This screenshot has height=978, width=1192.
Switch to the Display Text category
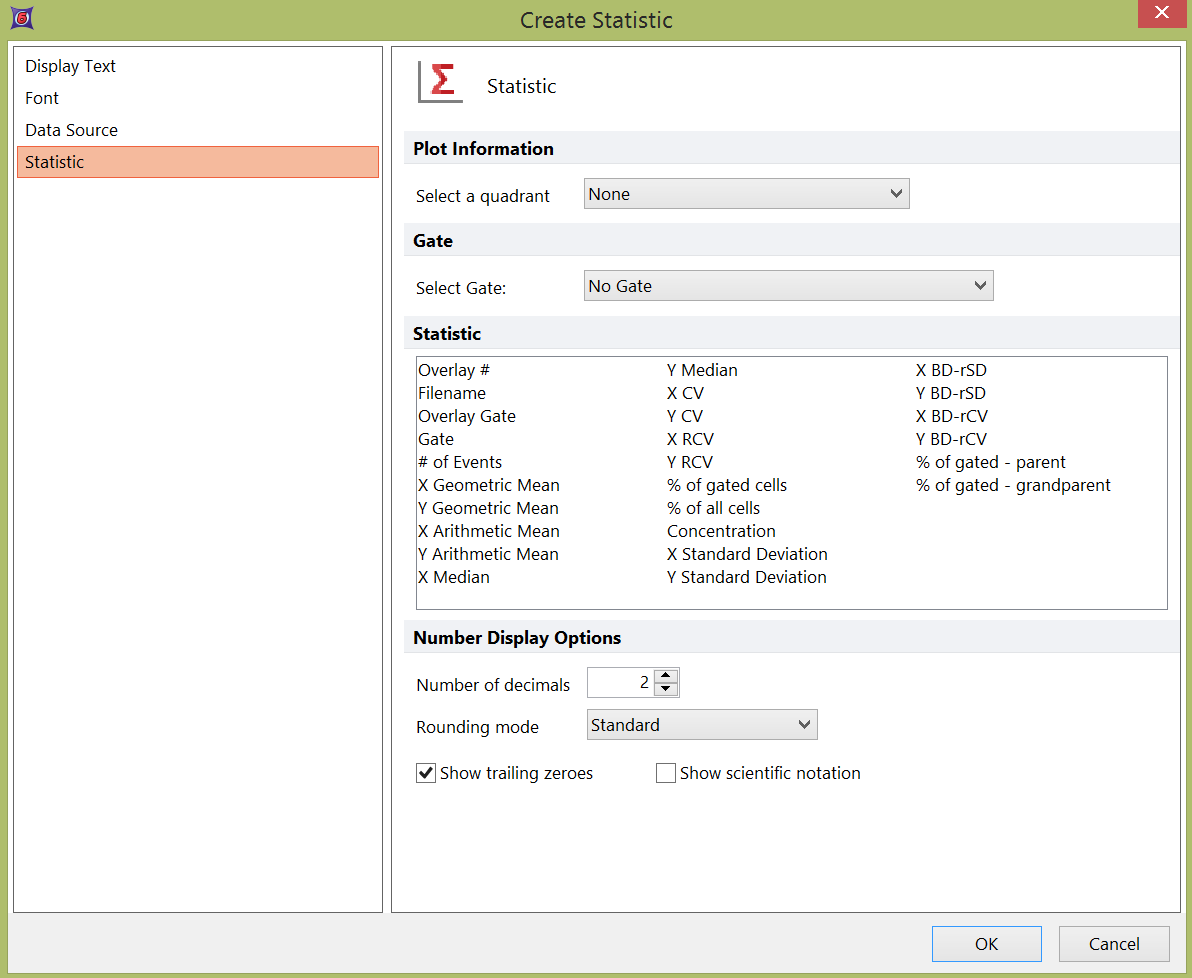tap(71, 66)
